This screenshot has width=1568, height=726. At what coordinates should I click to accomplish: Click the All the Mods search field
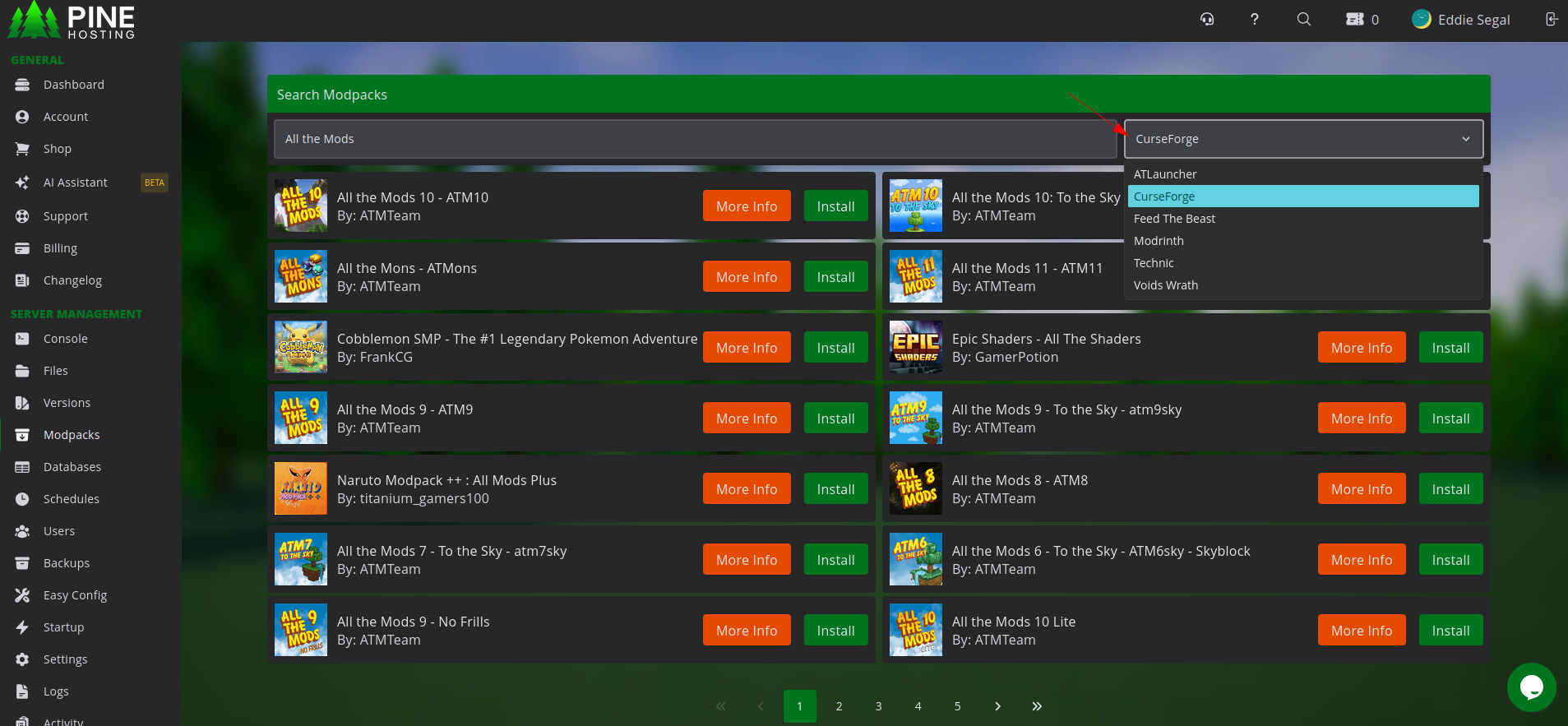695,139
